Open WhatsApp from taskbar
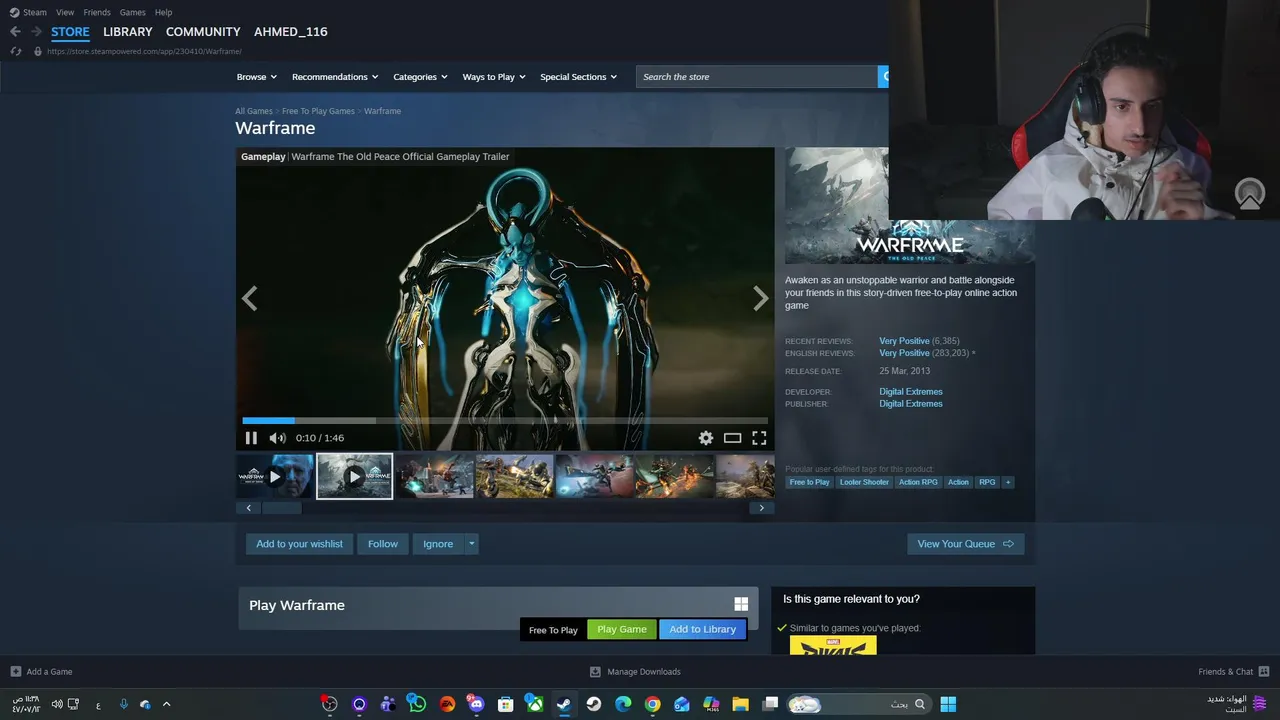 coord(417,704)
